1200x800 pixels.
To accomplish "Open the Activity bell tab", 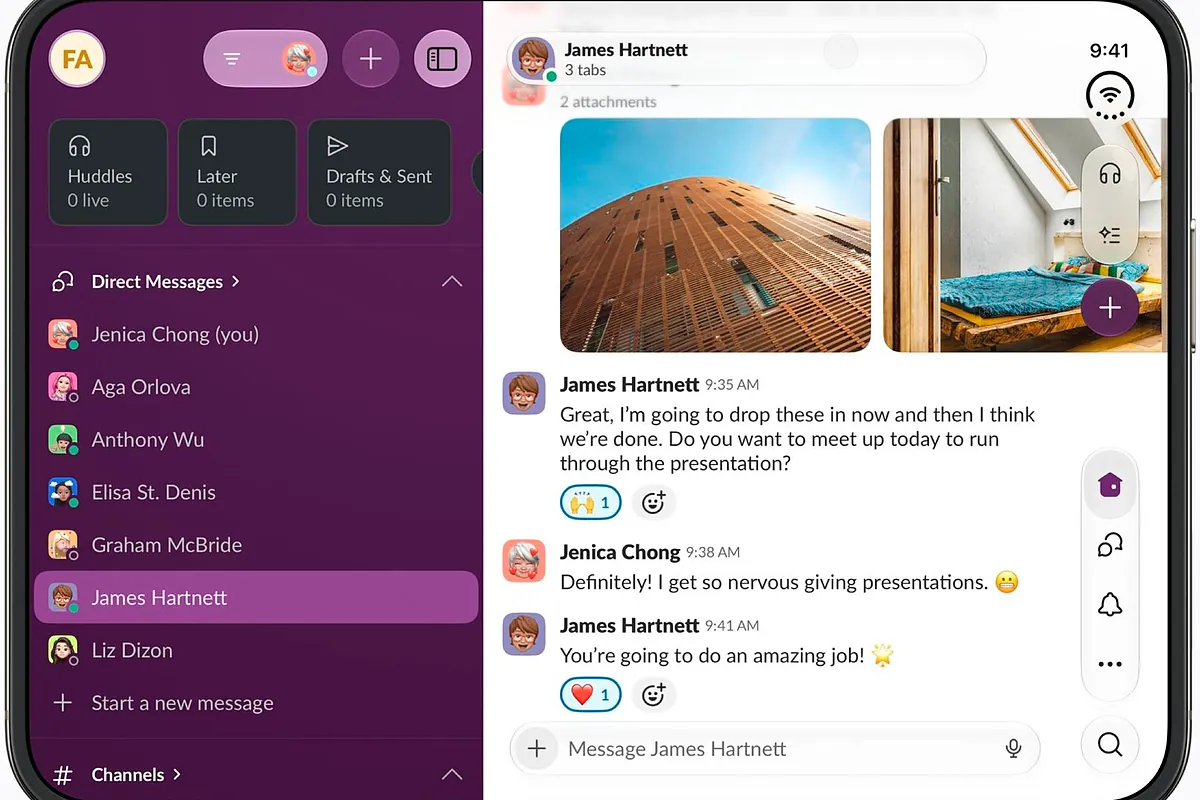I will (1110, 605).
